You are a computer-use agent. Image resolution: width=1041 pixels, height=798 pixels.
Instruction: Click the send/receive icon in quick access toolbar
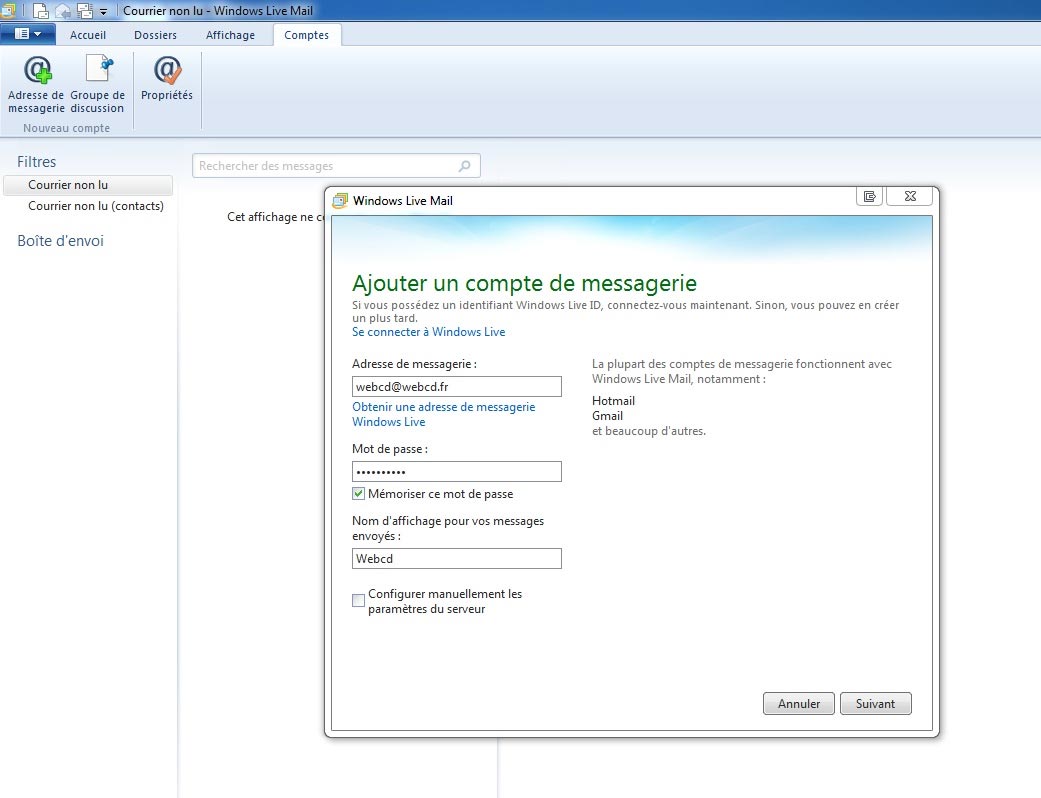(x=85, y=11)
